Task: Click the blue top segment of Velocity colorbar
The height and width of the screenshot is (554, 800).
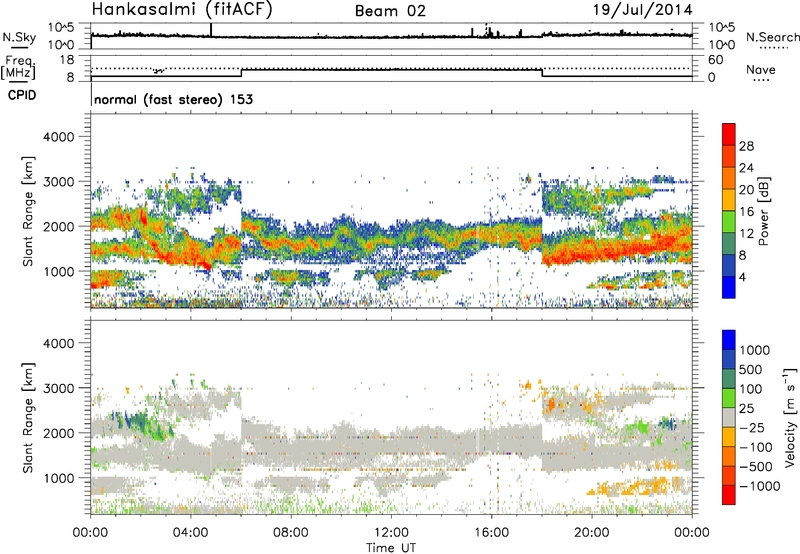Action: 729,340
